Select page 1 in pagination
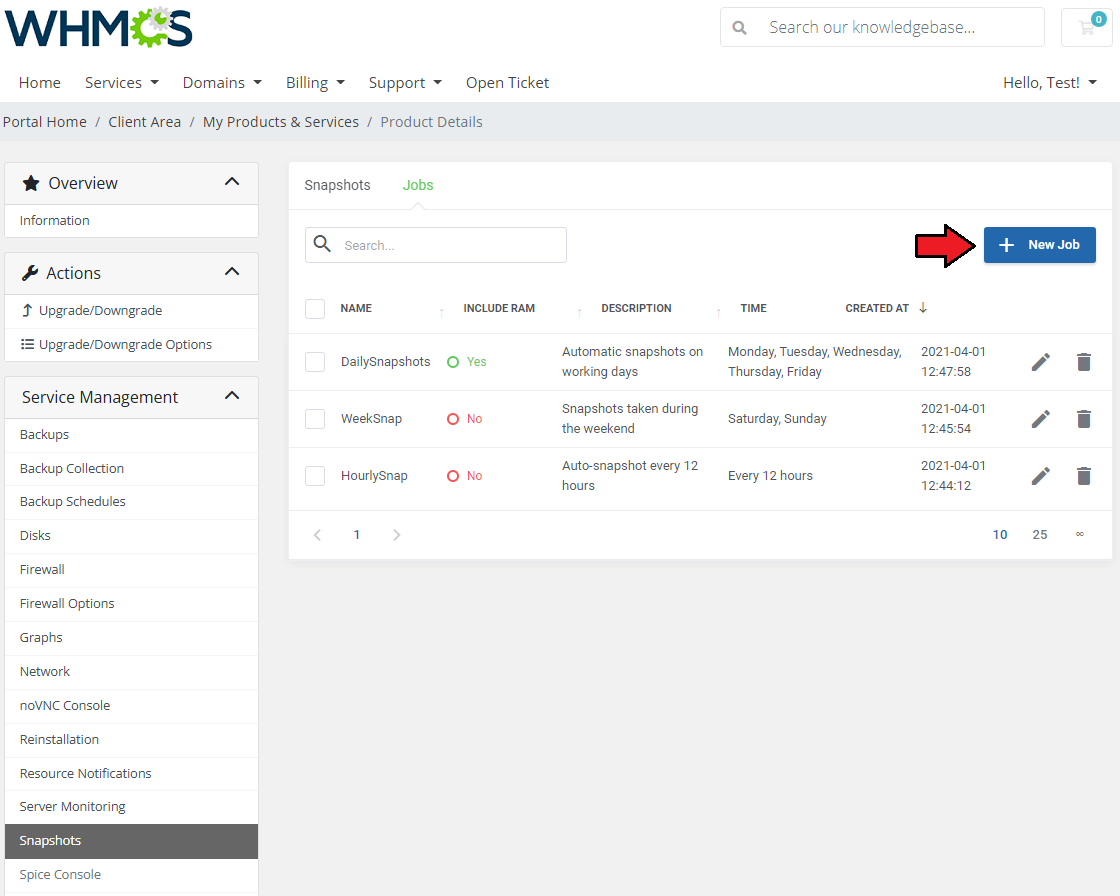The width and height of the screenshot is (1120, 896). coord(356,535)
